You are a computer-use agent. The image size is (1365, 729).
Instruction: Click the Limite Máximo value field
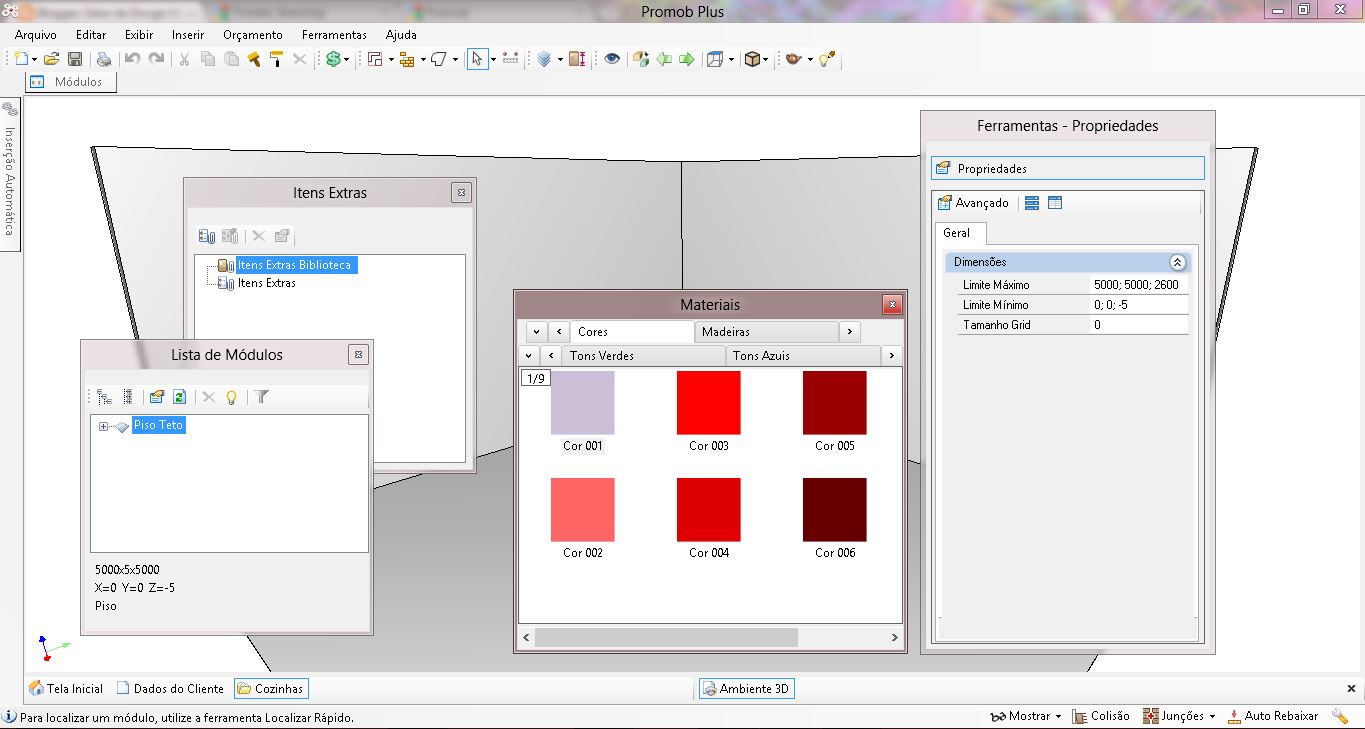coord(1140,285)
